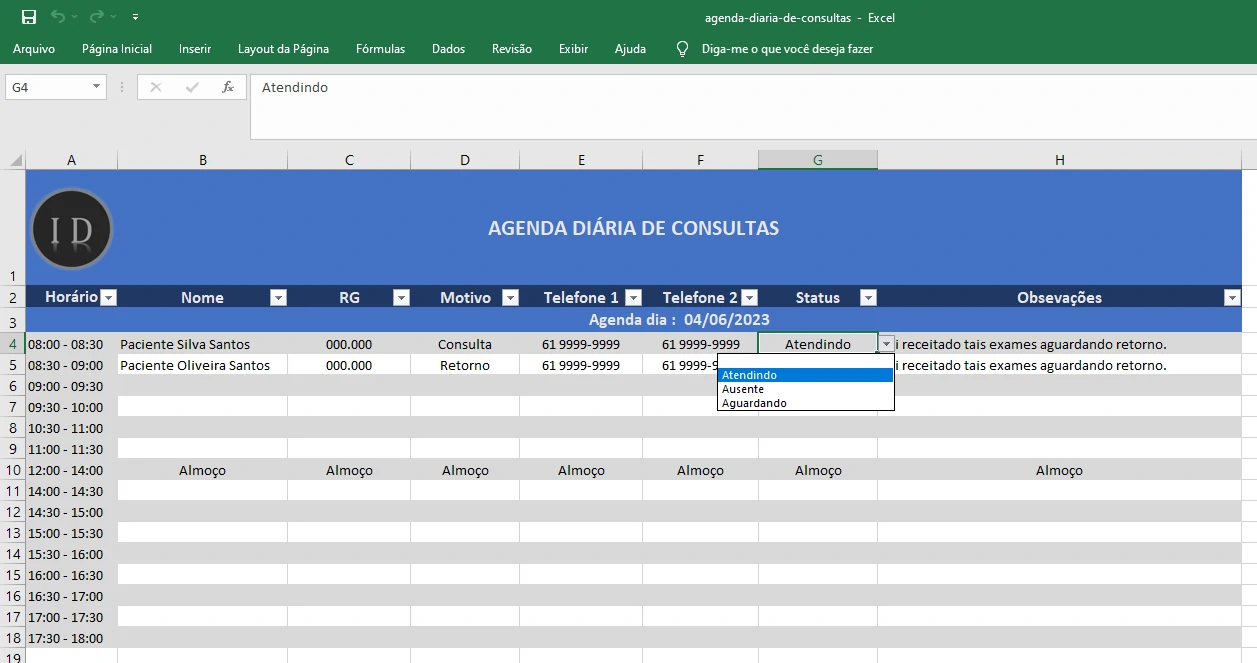Open the Name Box dropdown

[x=94, y=87]
